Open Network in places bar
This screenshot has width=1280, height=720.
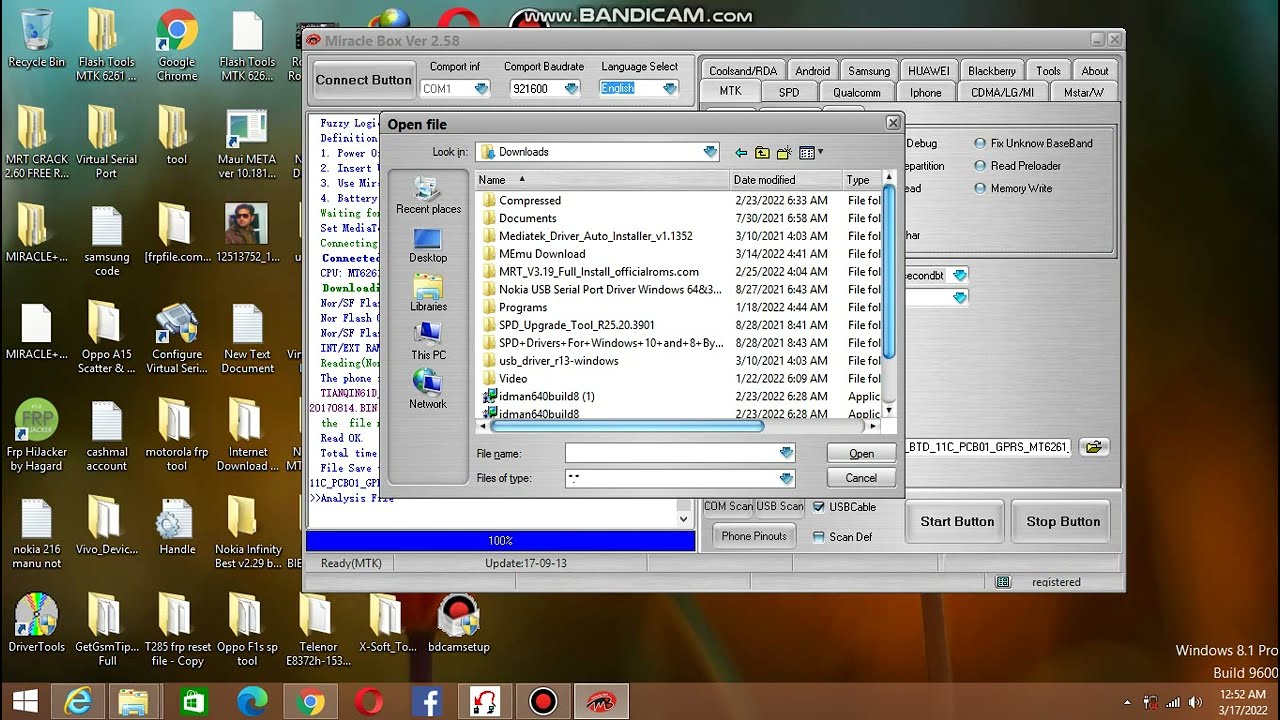(428, 390)
